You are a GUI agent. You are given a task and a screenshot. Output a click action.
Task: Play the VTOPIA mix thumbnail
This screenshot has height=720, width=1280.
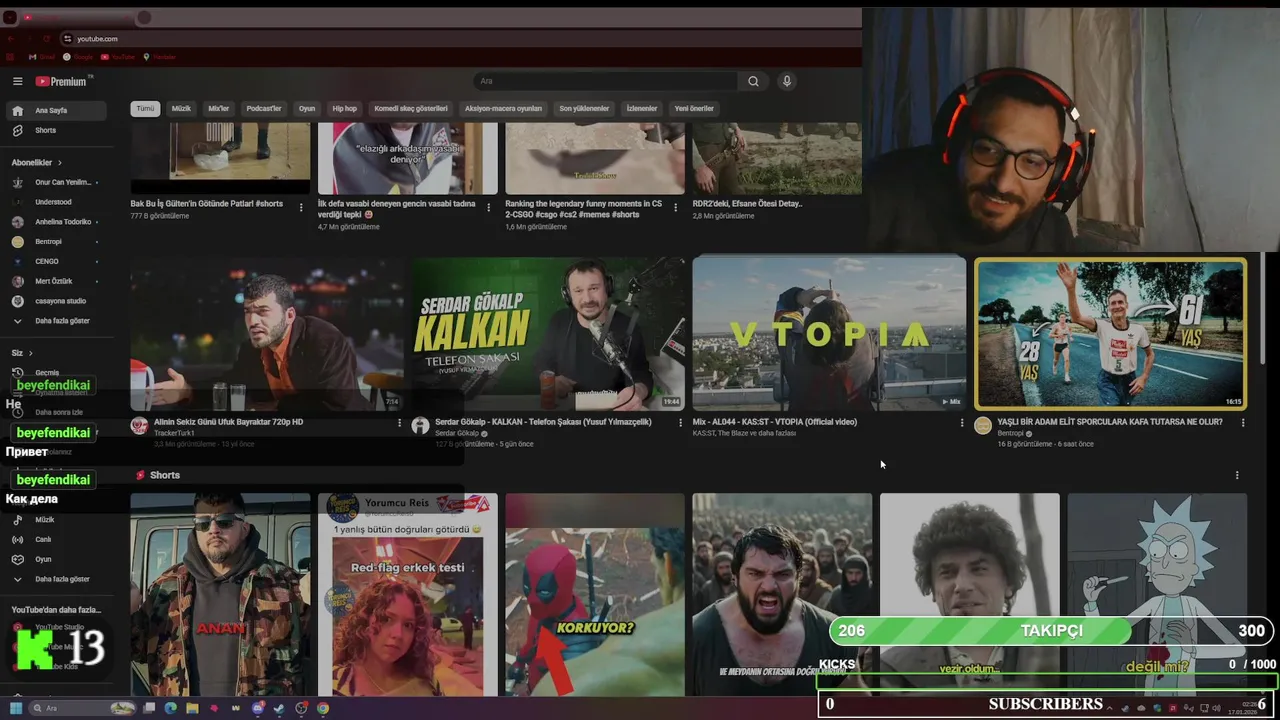[829, 334]
